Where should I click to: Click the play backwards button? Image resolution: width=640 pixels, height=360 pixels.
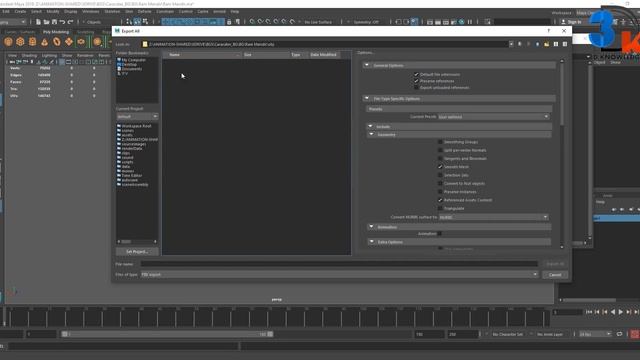pos(613,312)
